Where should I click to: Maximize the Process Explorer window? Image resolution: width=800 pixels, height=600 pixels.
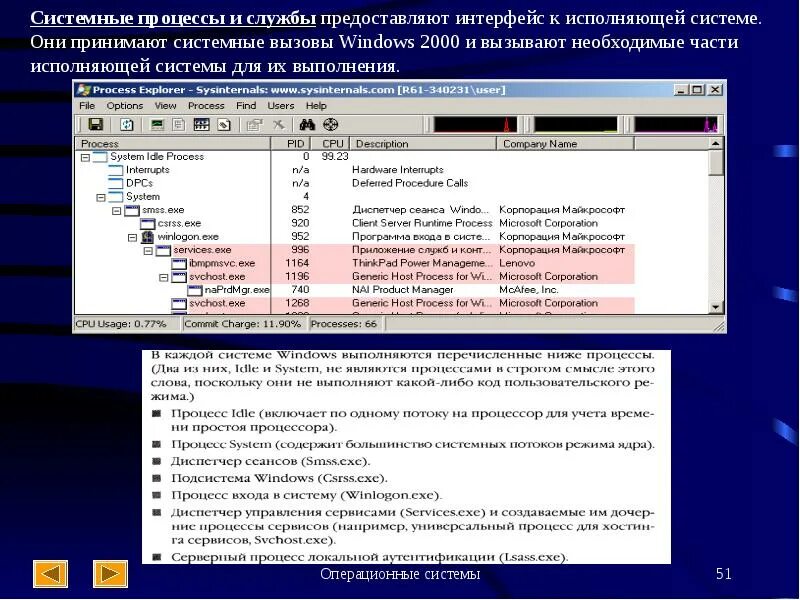click(696, 90)
